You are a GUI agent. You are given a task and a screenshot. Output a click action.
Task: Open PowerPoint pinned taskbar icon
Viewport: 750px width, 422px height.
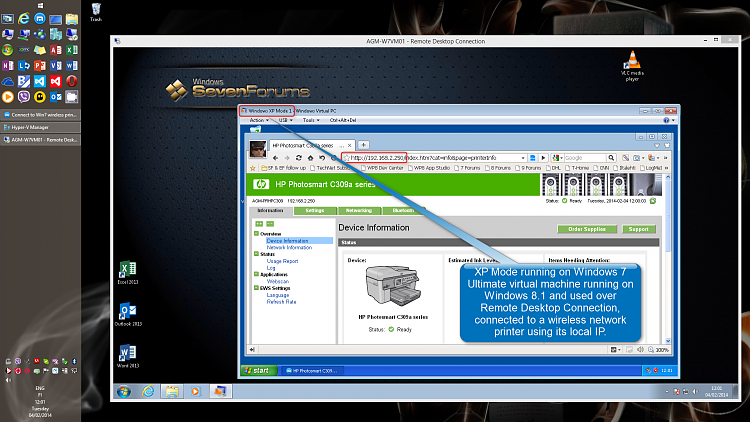coord(40,66)
